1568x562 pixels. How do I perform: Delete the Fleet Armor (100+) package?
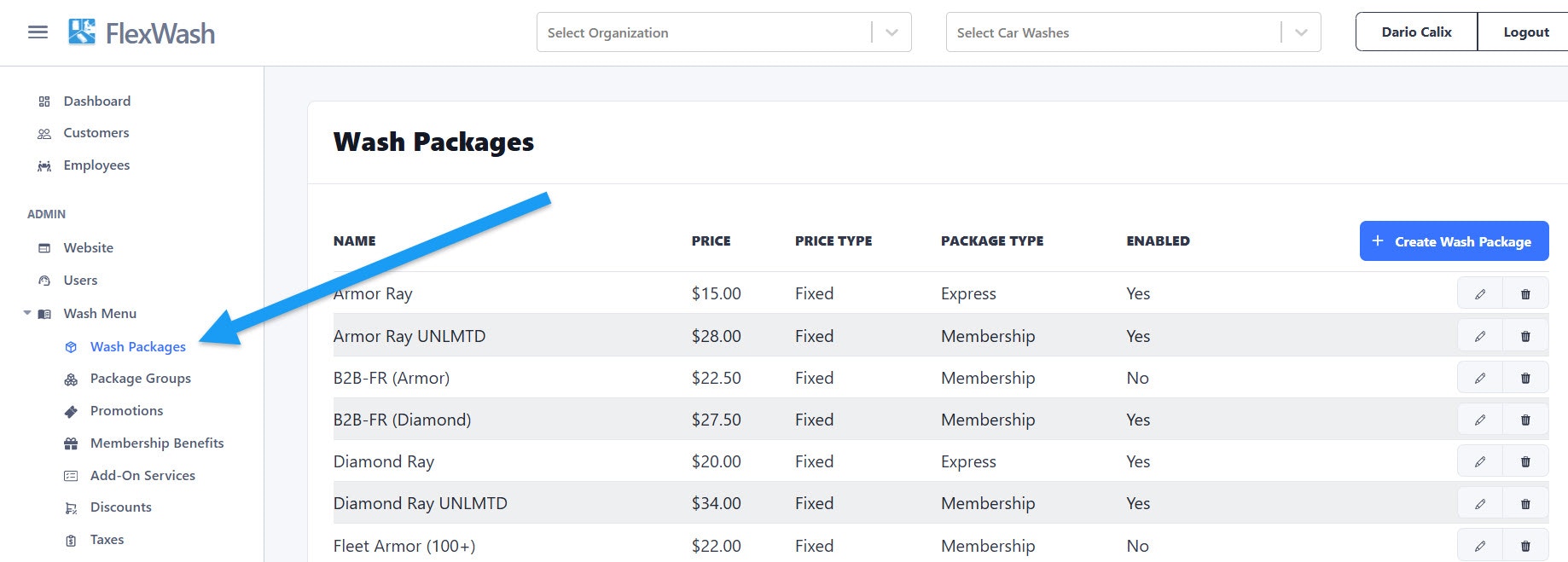click(x=1525, y=546)
